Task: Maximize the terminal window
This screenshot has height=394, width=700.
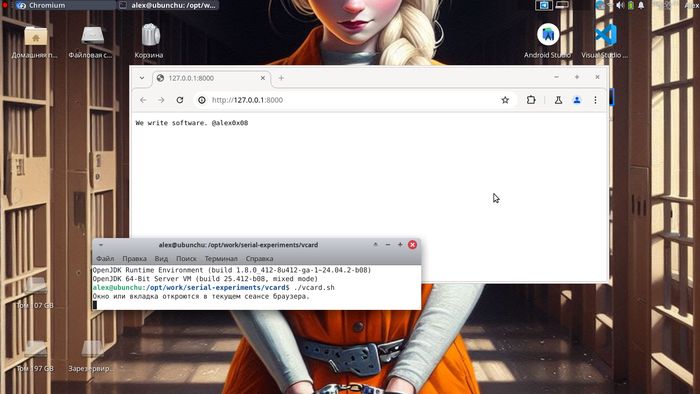Action: click(400, 245)
